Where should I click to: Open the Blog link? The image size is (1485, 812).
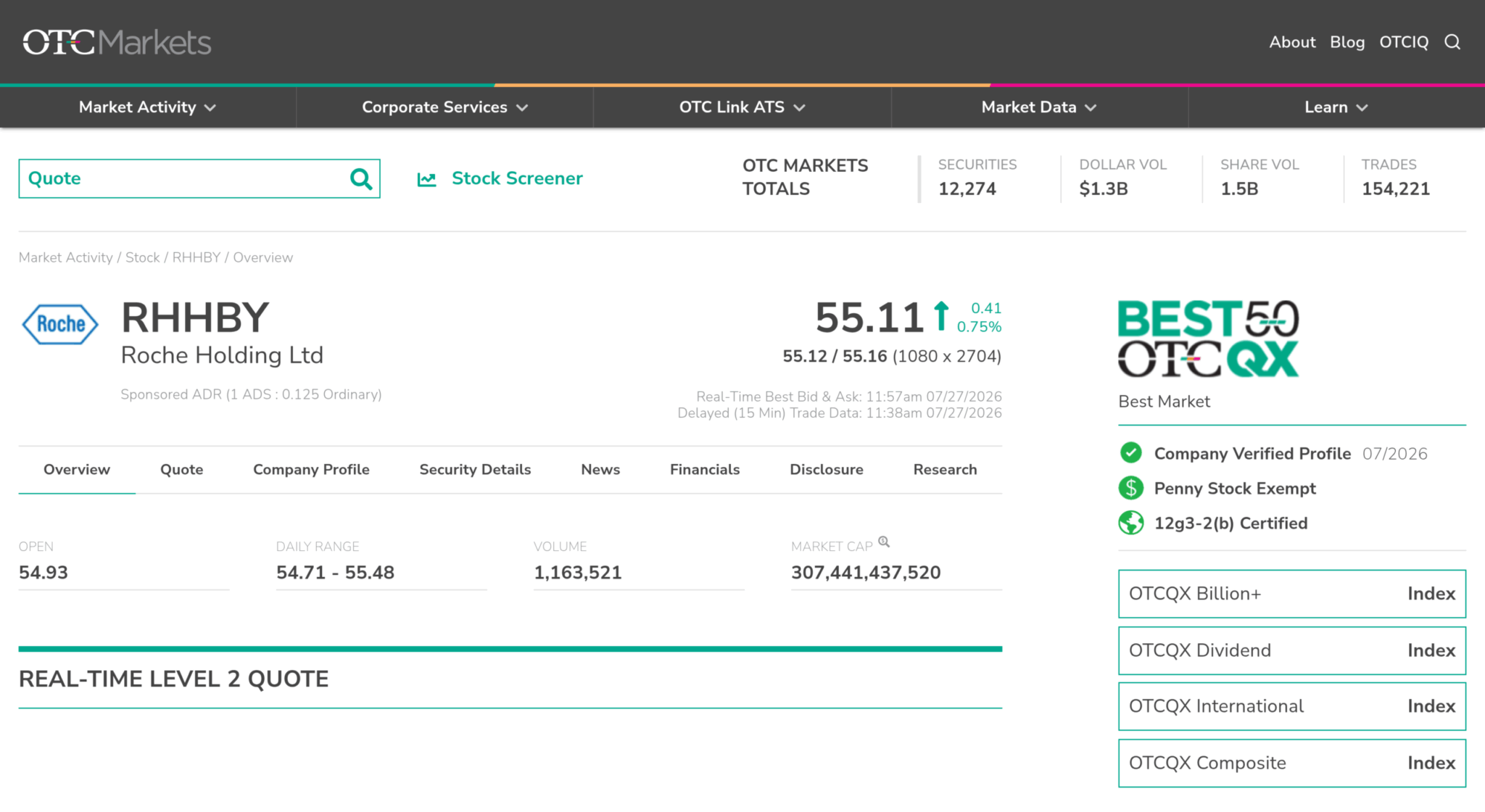[1347, 42]
